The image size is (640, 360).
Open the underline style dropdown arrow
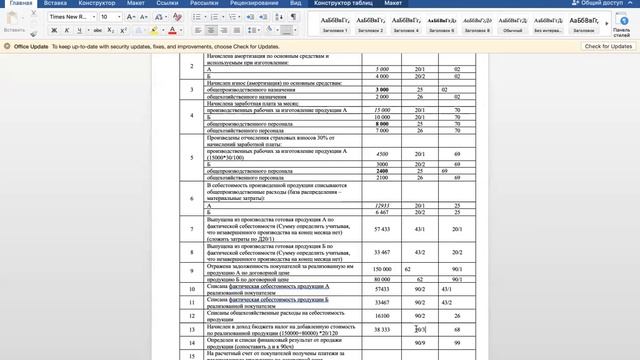[x=88, y=30]
